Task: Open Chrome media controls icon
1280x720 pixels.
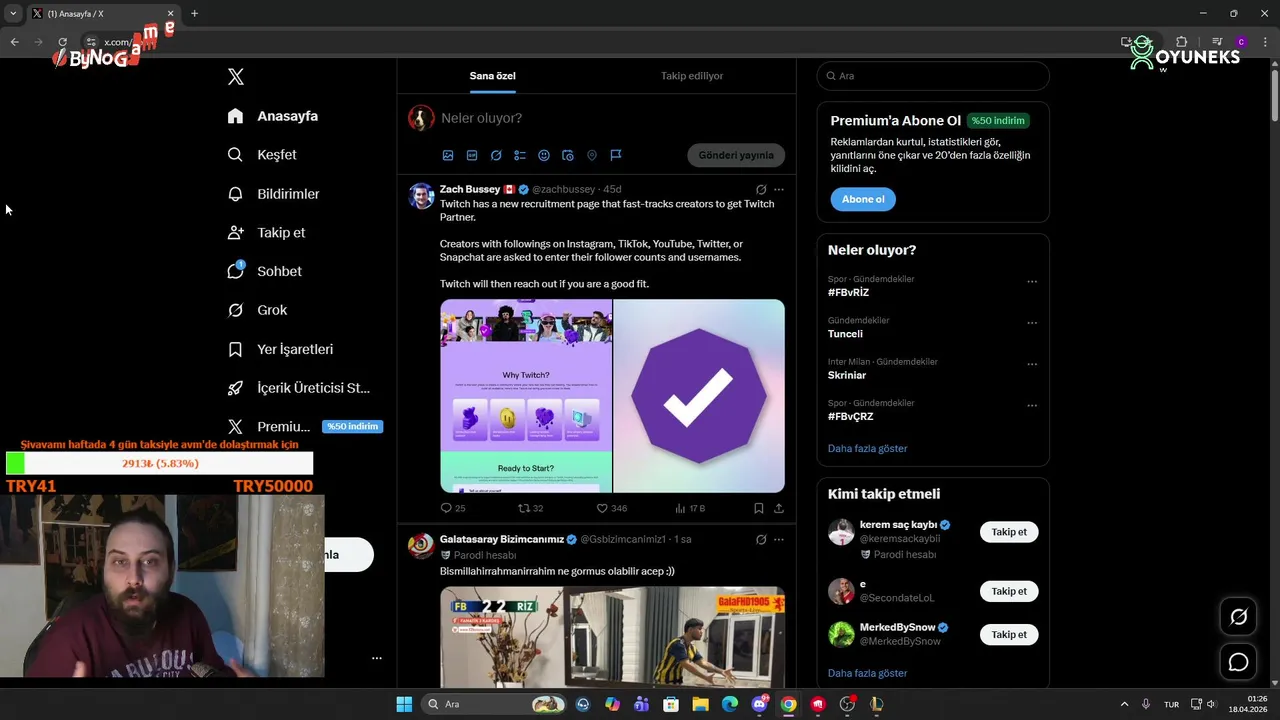Action: [1216, 42]
